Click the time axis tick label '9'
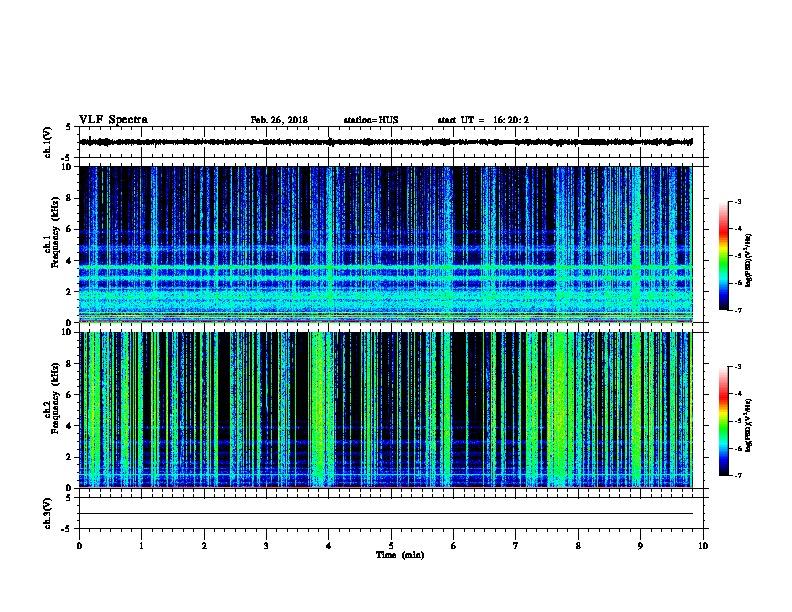Viewport: 792px width, 612px height. click(x=640, y=546)
